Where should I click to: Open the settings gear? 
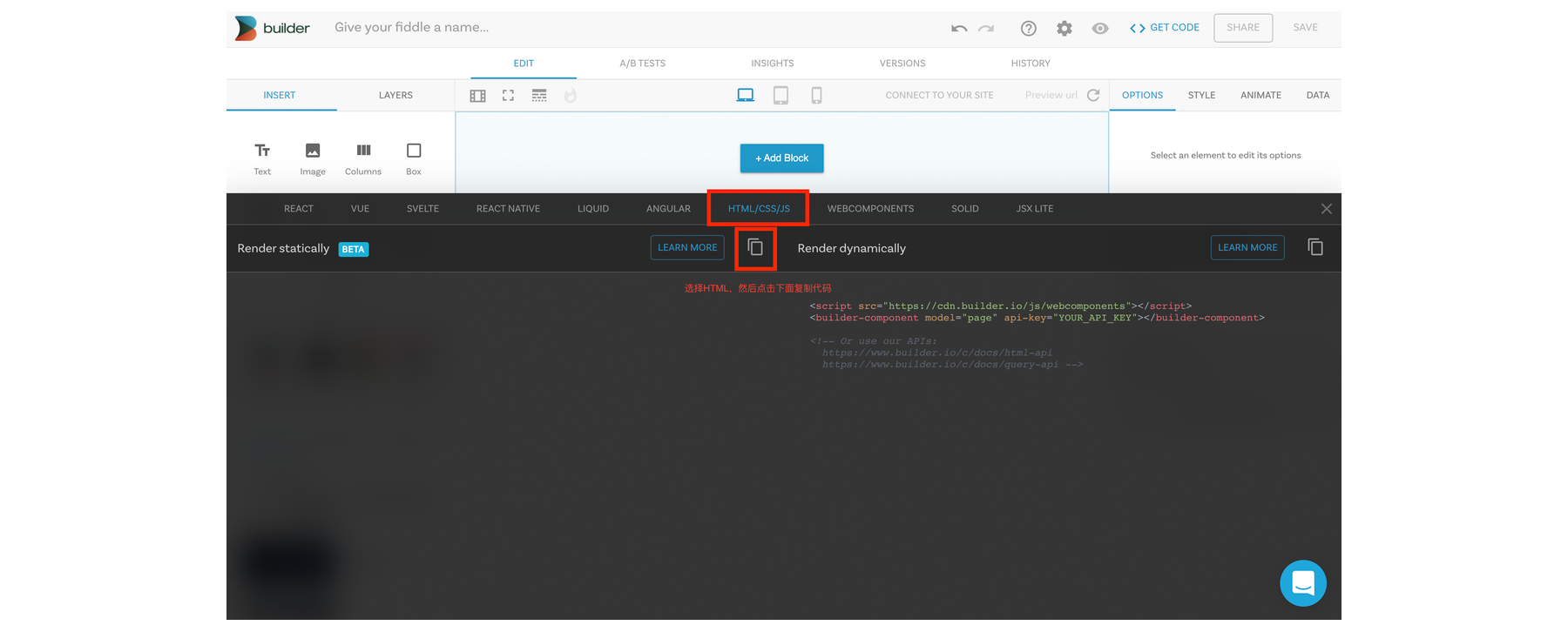(1064, 28)
